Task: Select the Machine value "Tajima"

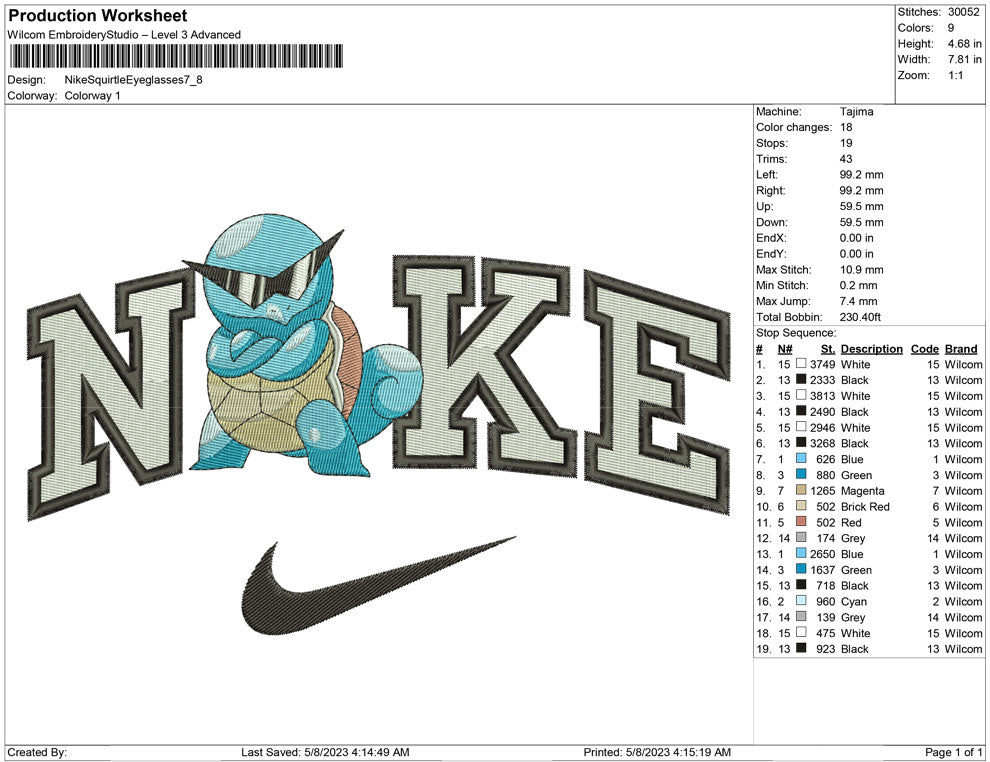Action: [856, 111]
